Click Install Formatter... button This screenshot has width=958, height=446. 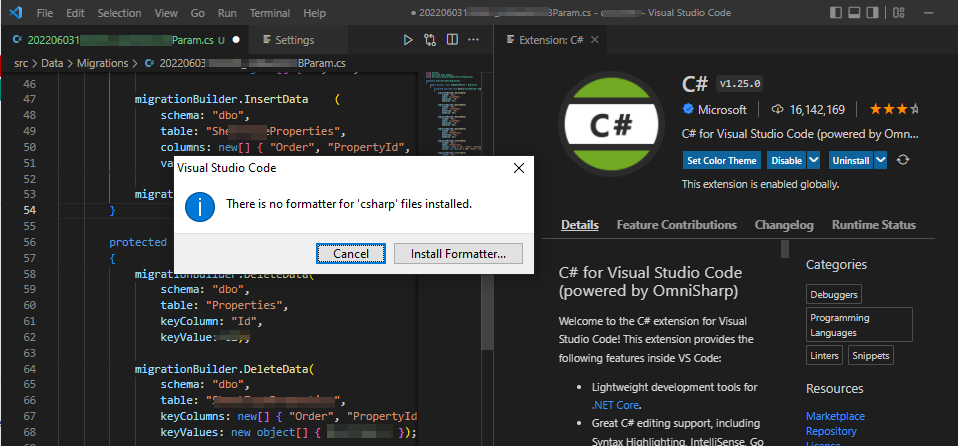pyautogui.click(x=458, y=254)
